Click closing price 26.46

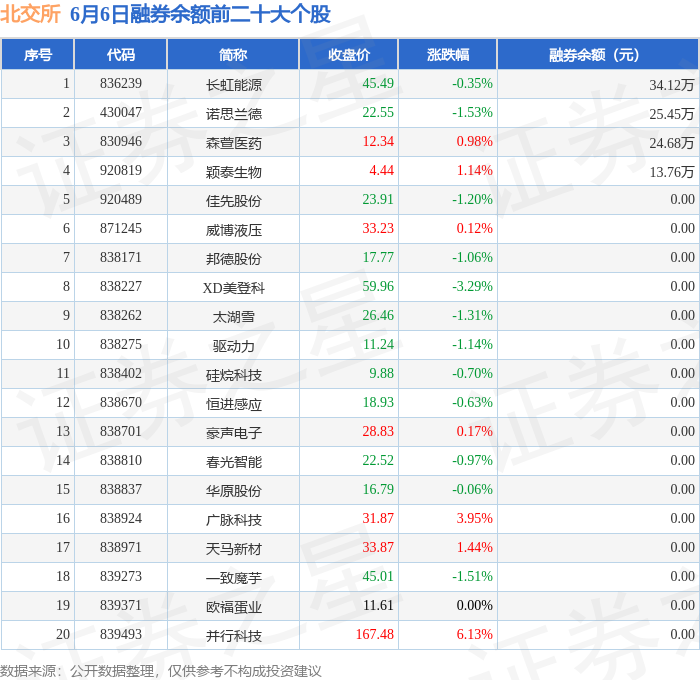[x=378, y=316]
